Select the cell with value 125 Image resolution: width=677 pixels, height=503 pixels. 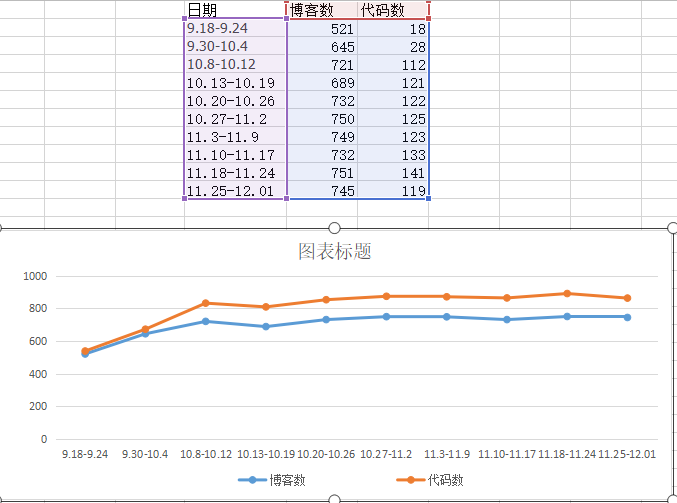pyautogui.click(x=393, y=118)
